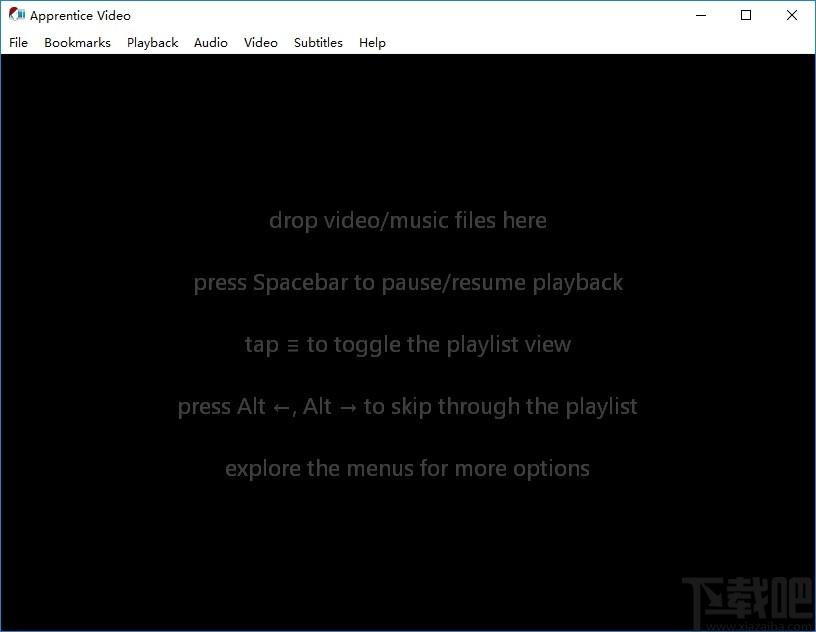Viewport: 816px width, 632px height.
Task: Open the File menu
Action: tap(18, 43)
